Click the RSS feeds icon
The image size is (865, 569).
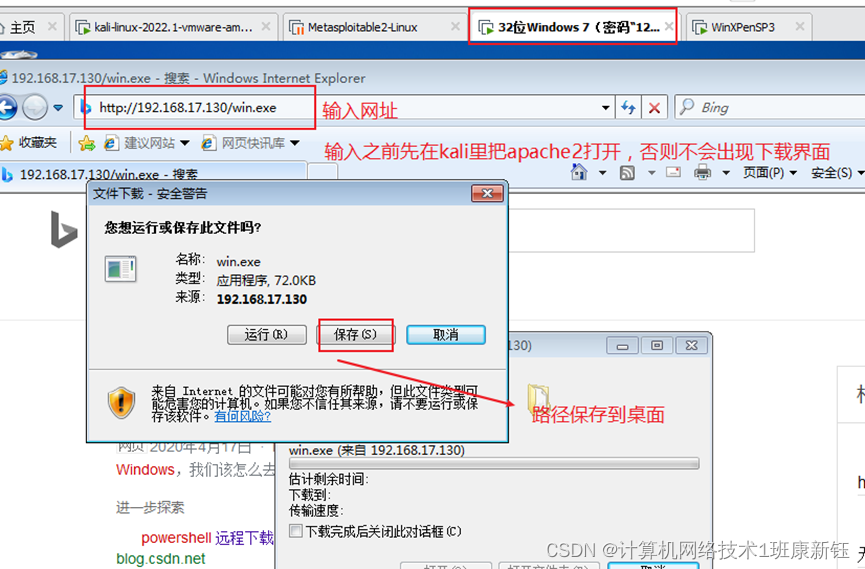point(627,173)
